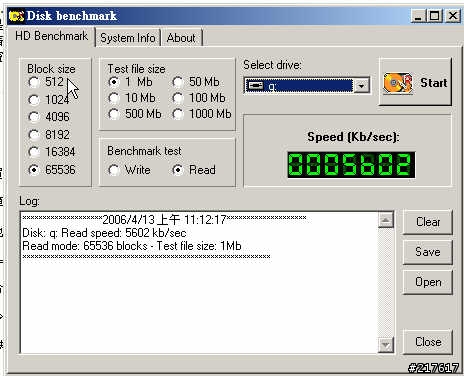Save the log with the Save button
Image resolution: width=464 pixels, height=376 pixels.
click(x=428, y=252)
